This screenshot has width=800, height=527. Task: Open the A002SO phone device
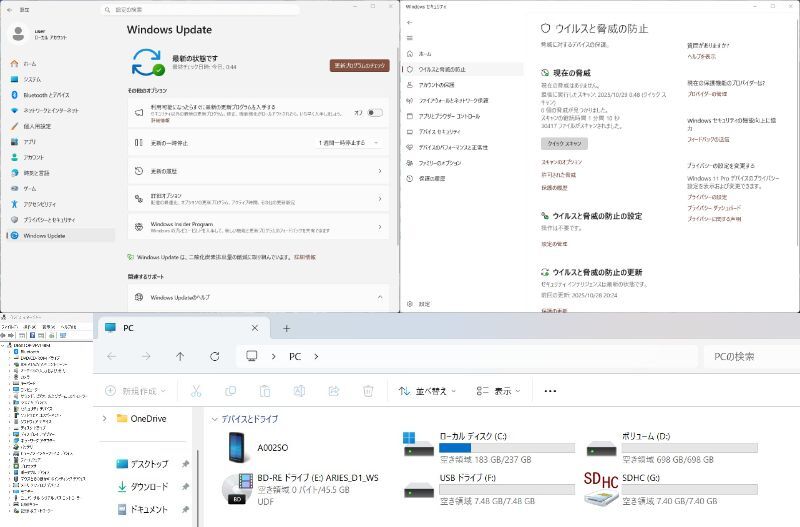click(x=270, y=448)
